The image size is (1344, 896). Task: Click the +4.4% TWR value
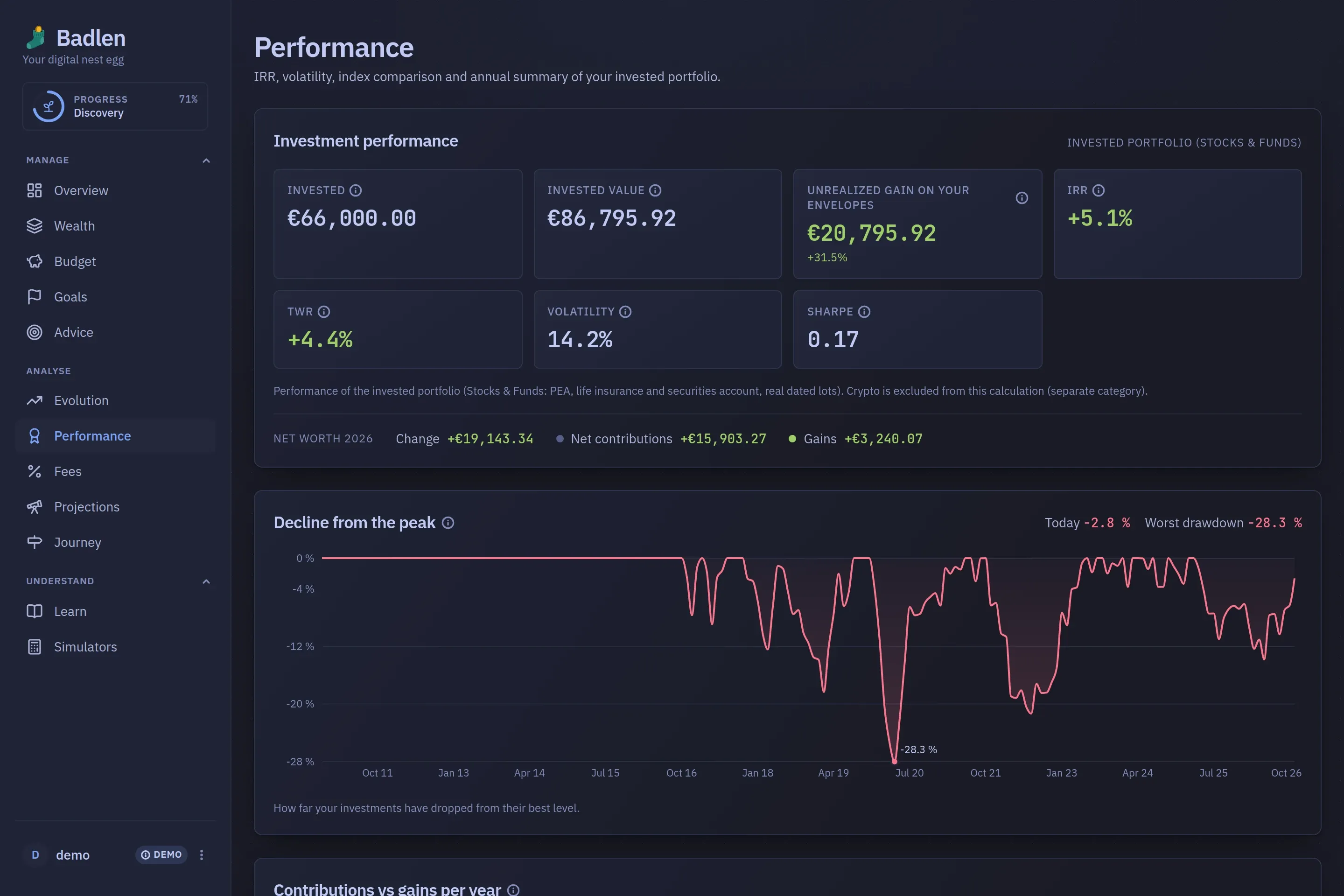(x=320, y=339)
